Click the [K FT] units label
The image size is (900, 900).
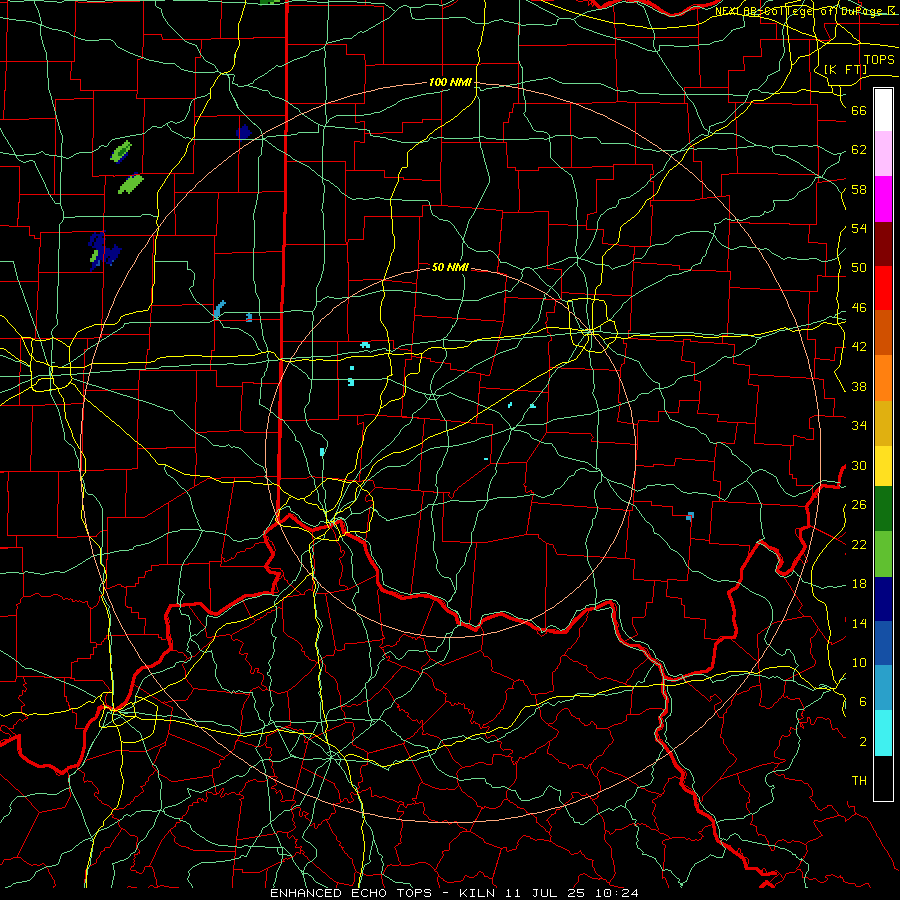click(845, 69)
